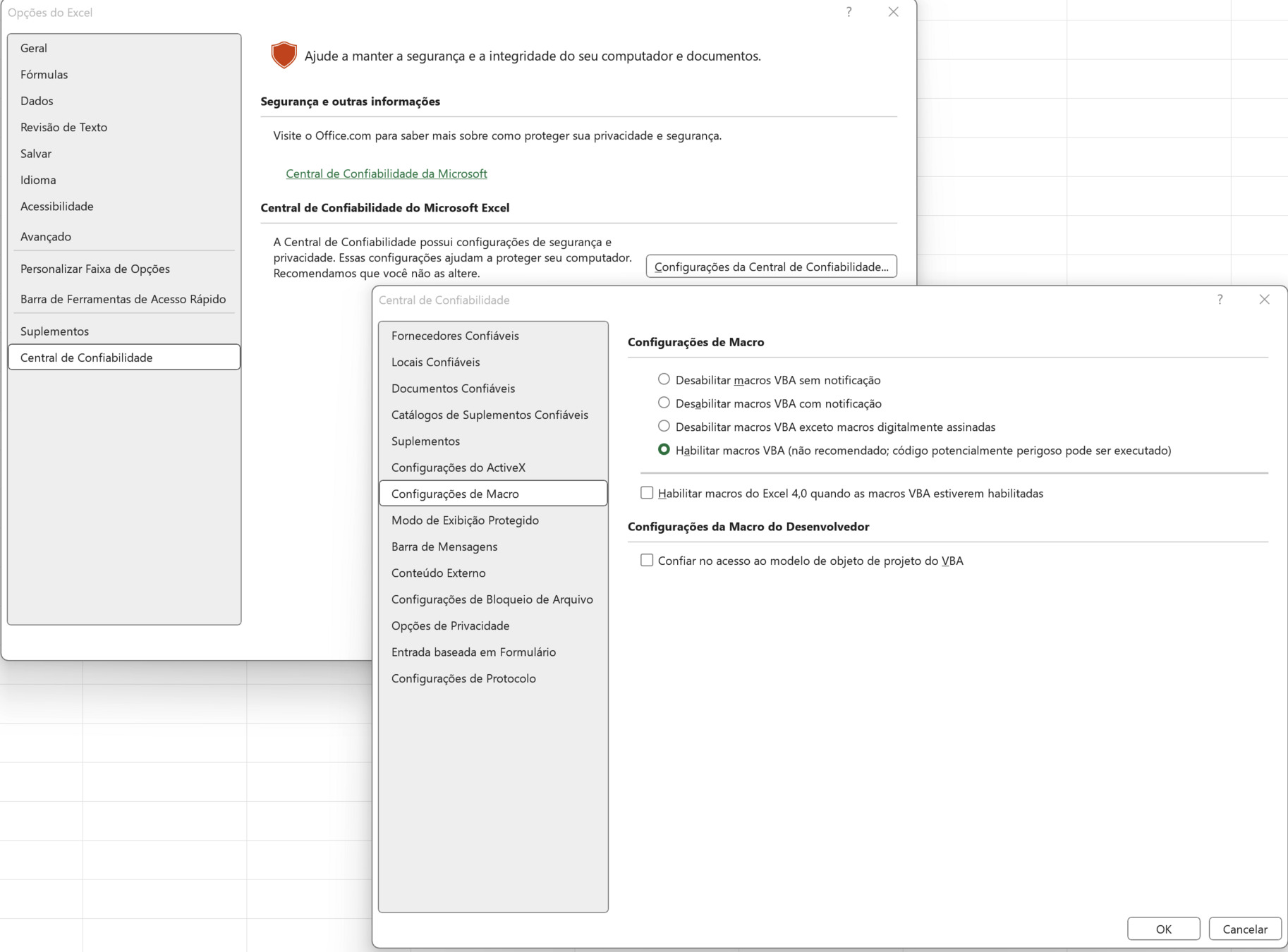The width and height of the screenshot is (1288, 952).
Task: Open Fornecedores Confiáveis section
Action: 493,336
